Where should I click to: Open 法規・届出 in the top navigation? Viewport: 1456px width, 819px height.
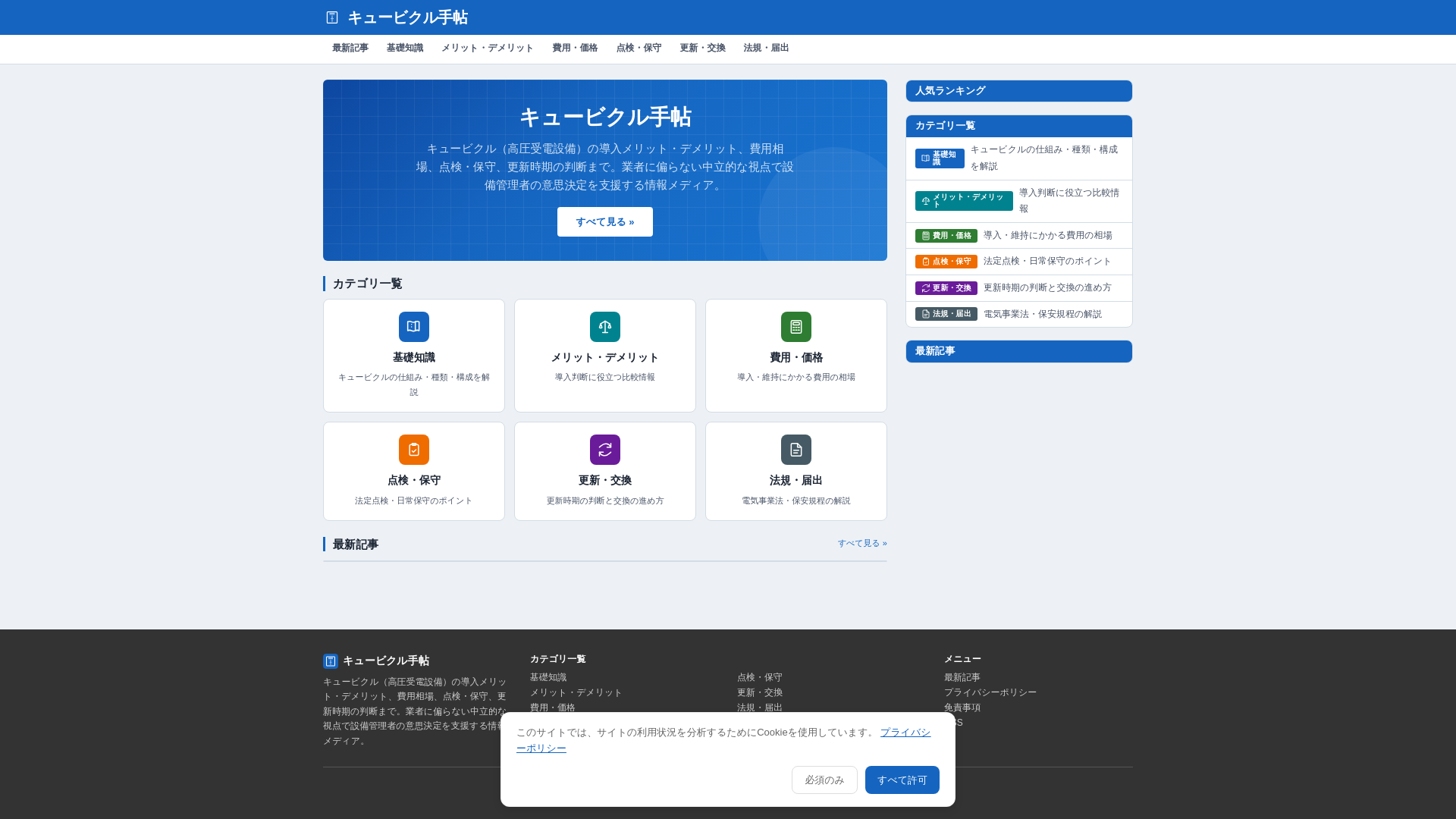point(766,49)
